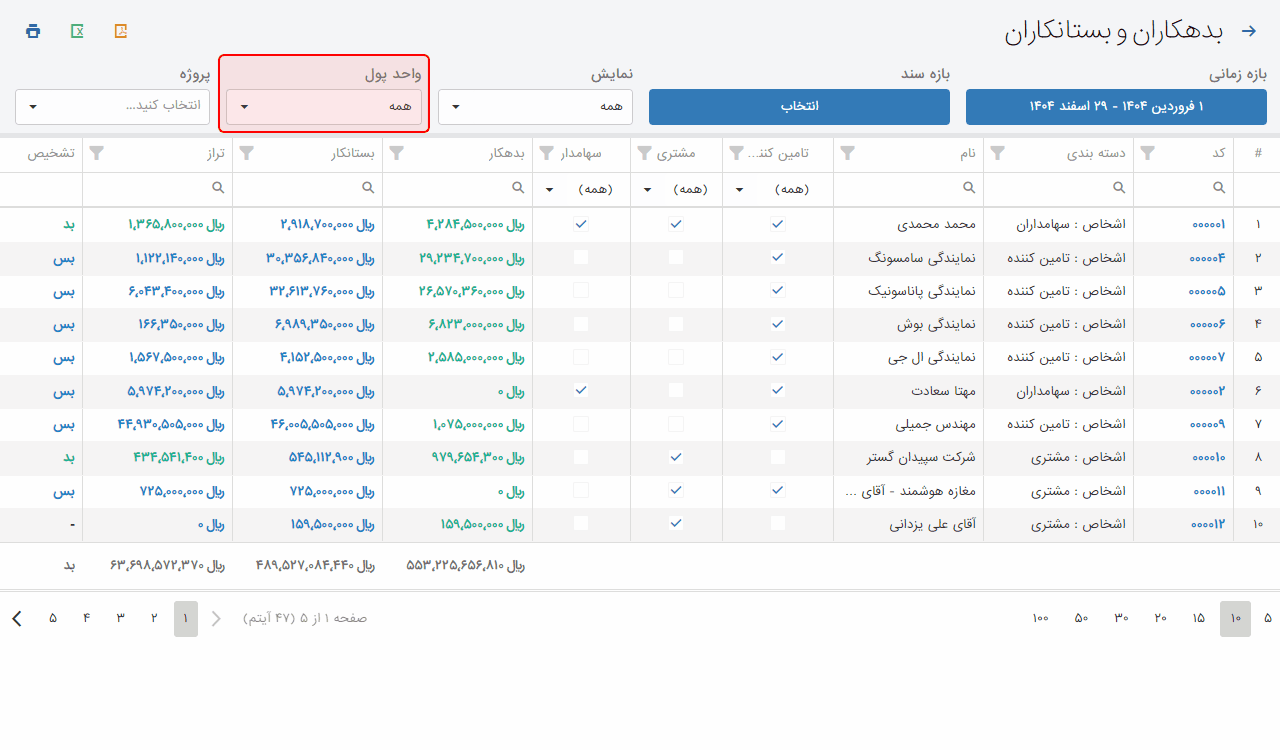1280x750 pixels.
Task: Go to the next page with the arrow
Action: [17, 618]
